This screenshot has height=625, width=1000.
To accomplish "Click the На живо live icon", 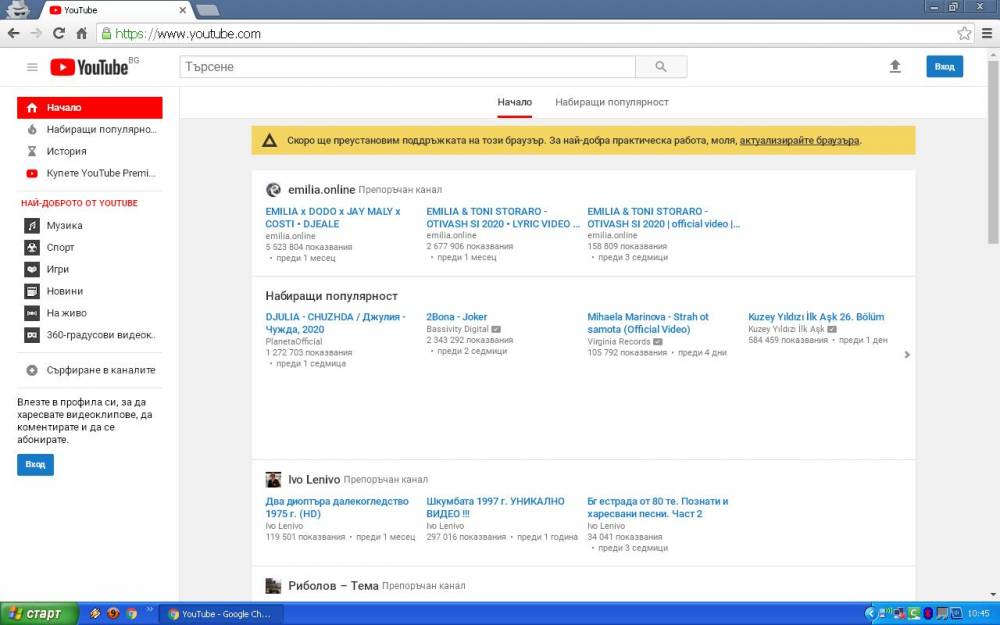I will (32, 313).
